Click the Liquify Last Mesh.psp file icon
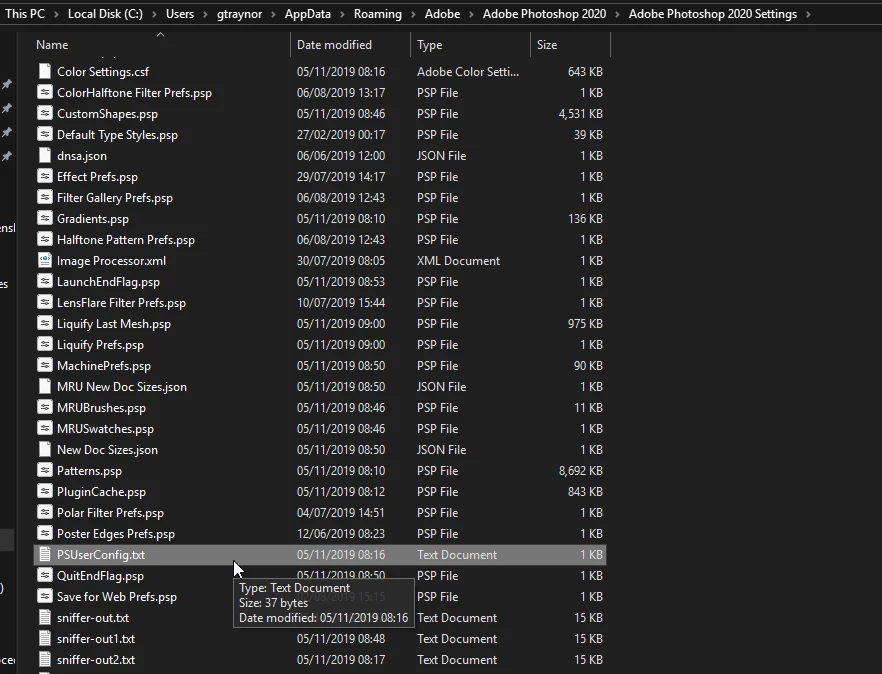This screenshot has width=882, height=674. 44,323
